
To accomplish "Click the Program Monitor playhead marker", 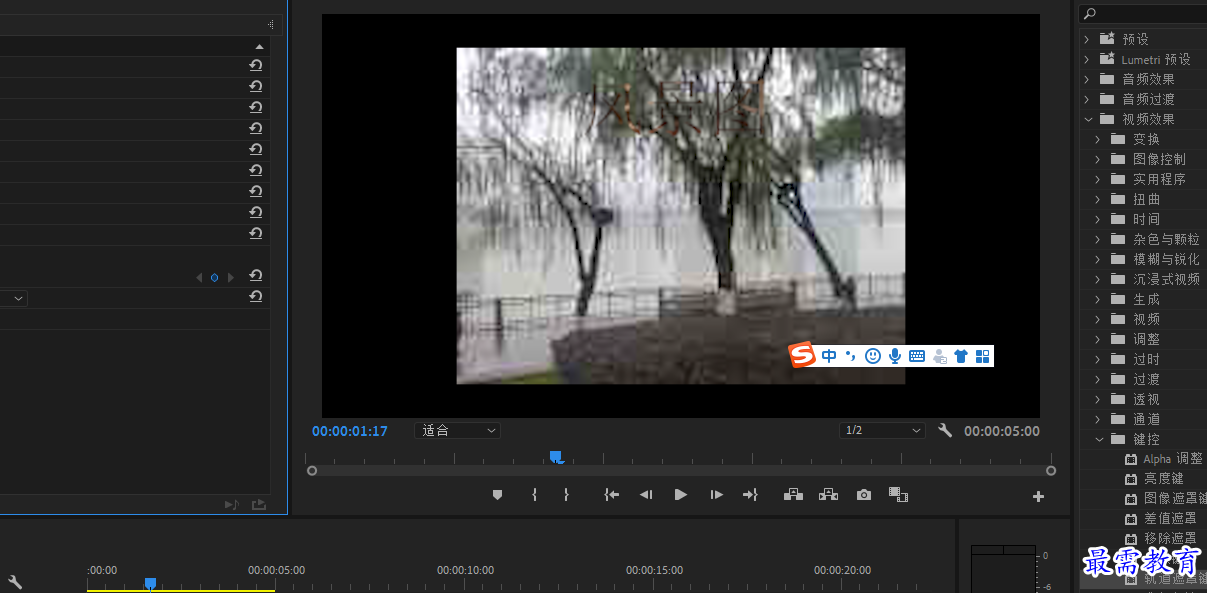I will 556,457.
